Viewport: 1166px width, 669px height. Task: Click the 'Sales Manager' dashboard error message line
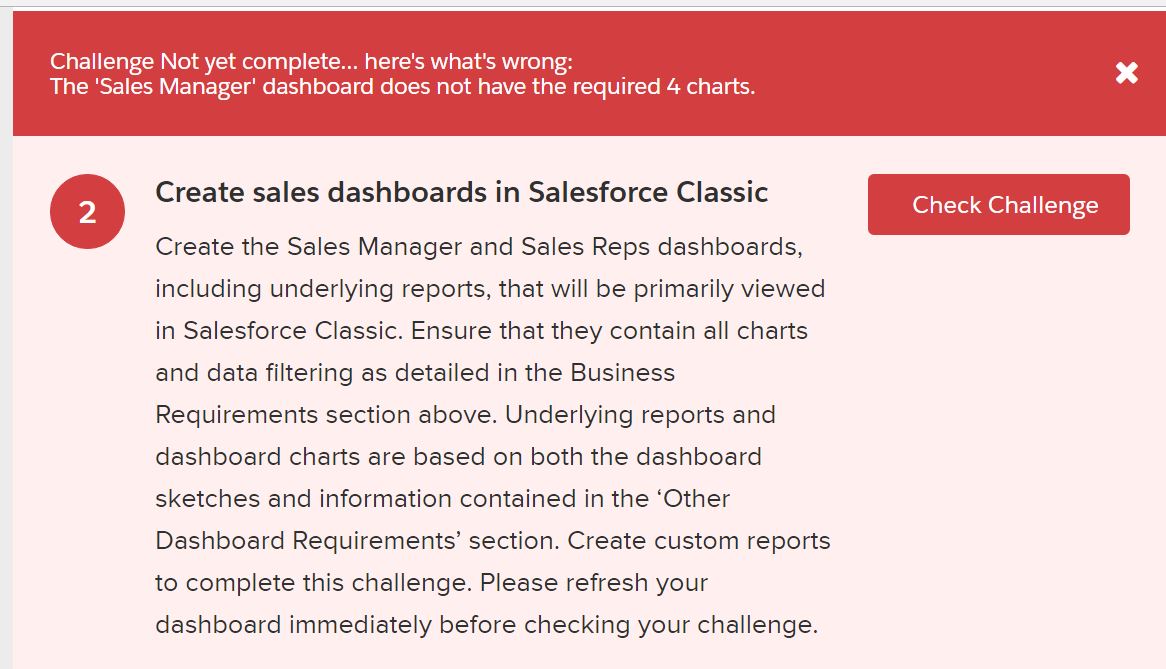402,87
